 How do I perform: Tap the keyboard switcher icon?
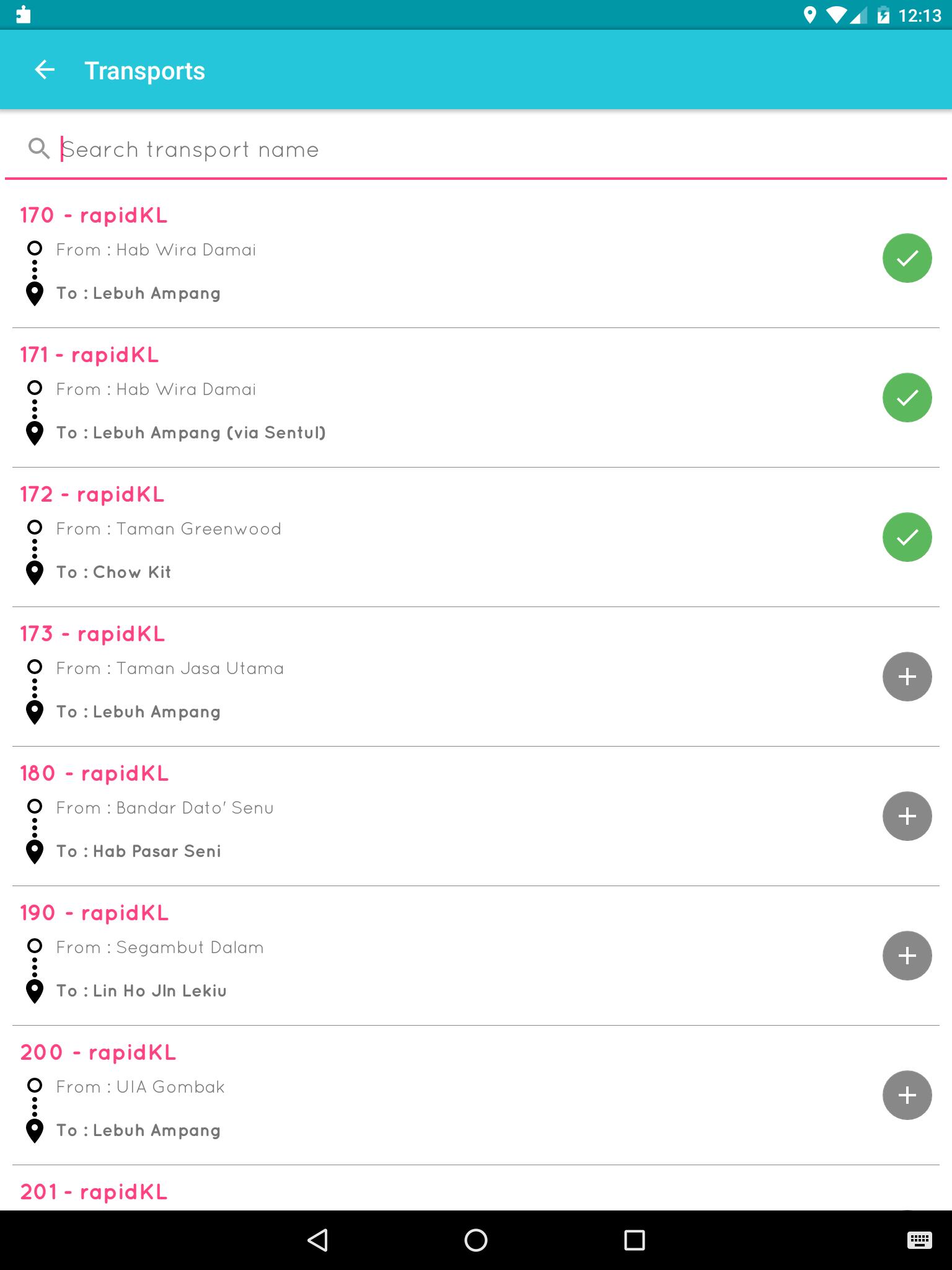coord(919,1240)
